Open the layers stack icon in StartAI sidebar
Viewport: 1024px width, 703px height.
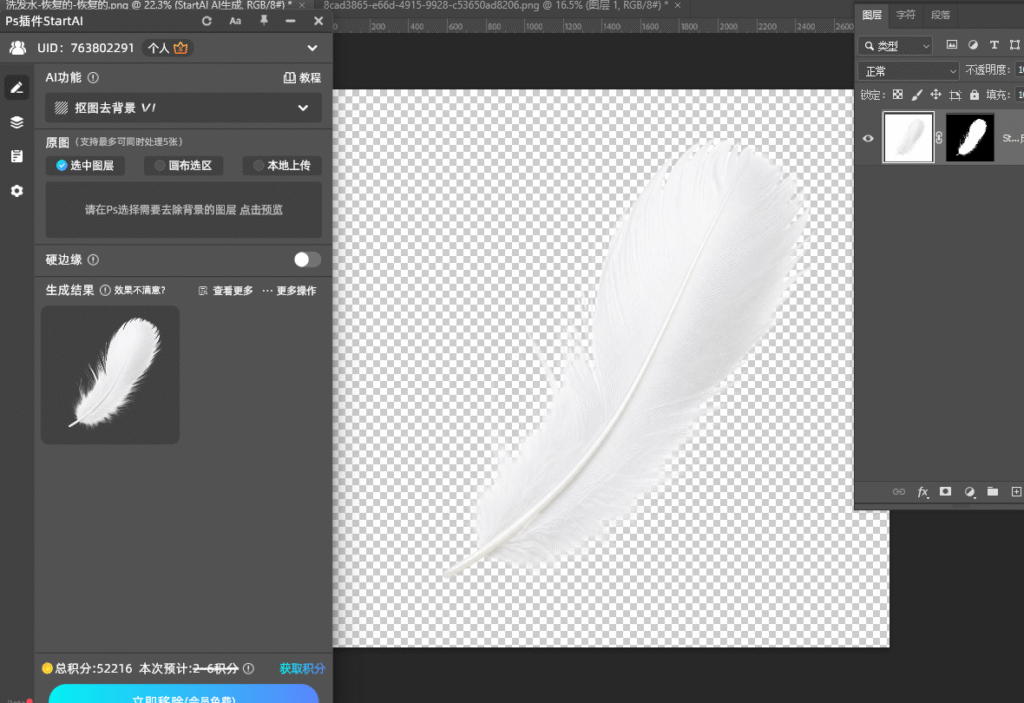click(x=17, y=122)
